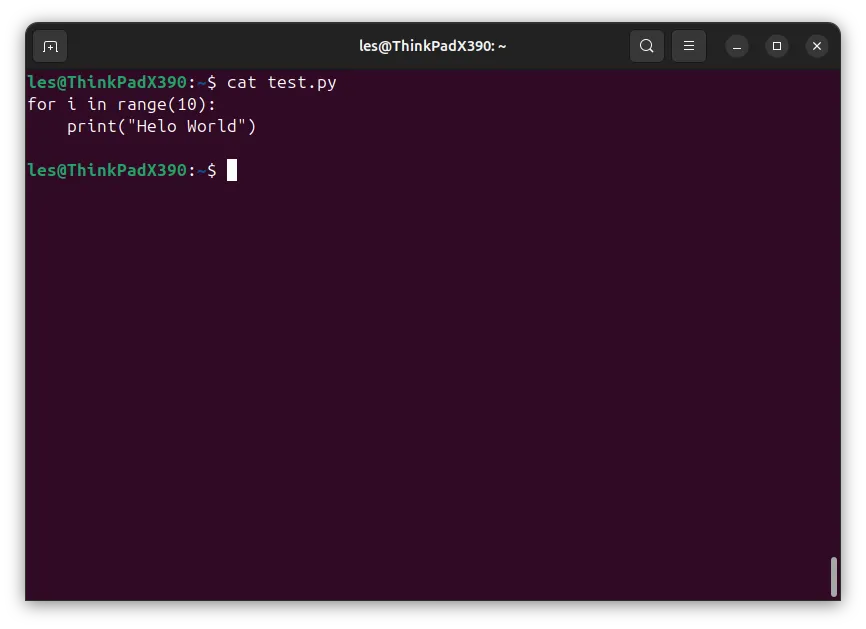Click the block cursor at prompt
Screen dimensions: 866x629
point(232,170)
